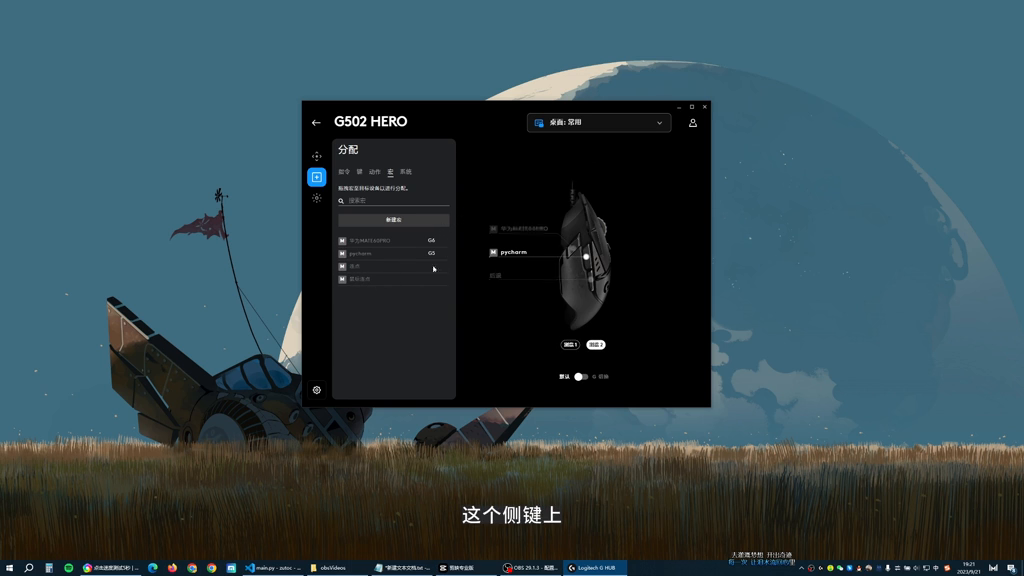The image size is (1024, 576).
Task: Open the user account profile icon
Action: coord(692,123)
